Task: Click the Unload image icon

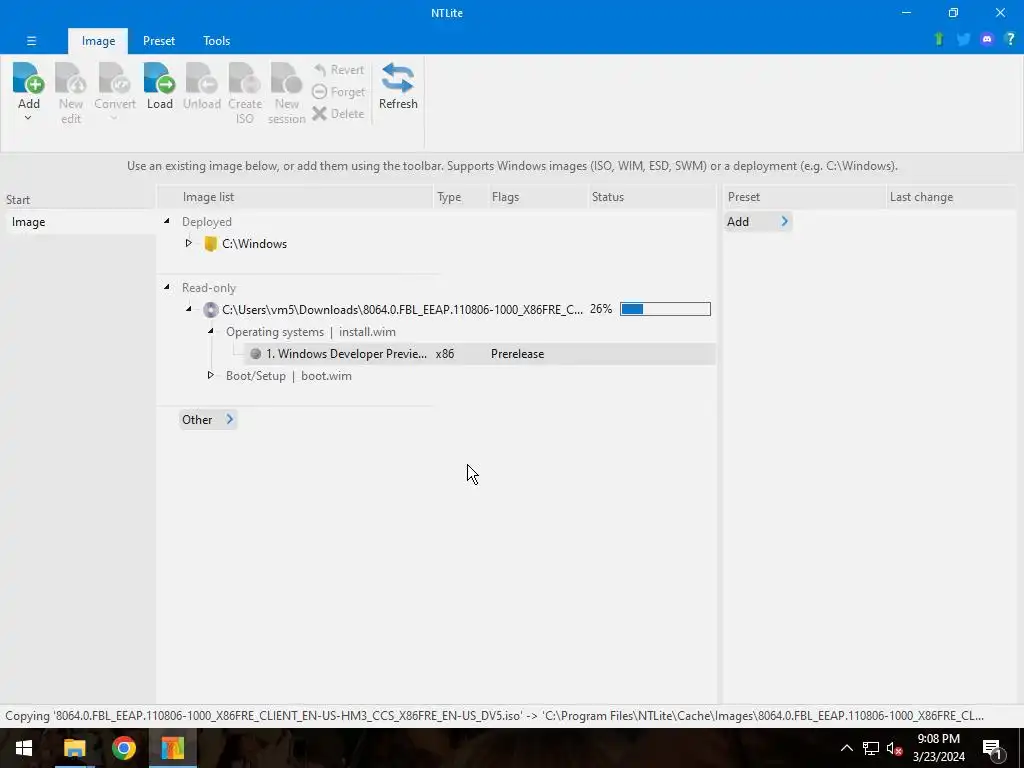Action: [201, 78]
